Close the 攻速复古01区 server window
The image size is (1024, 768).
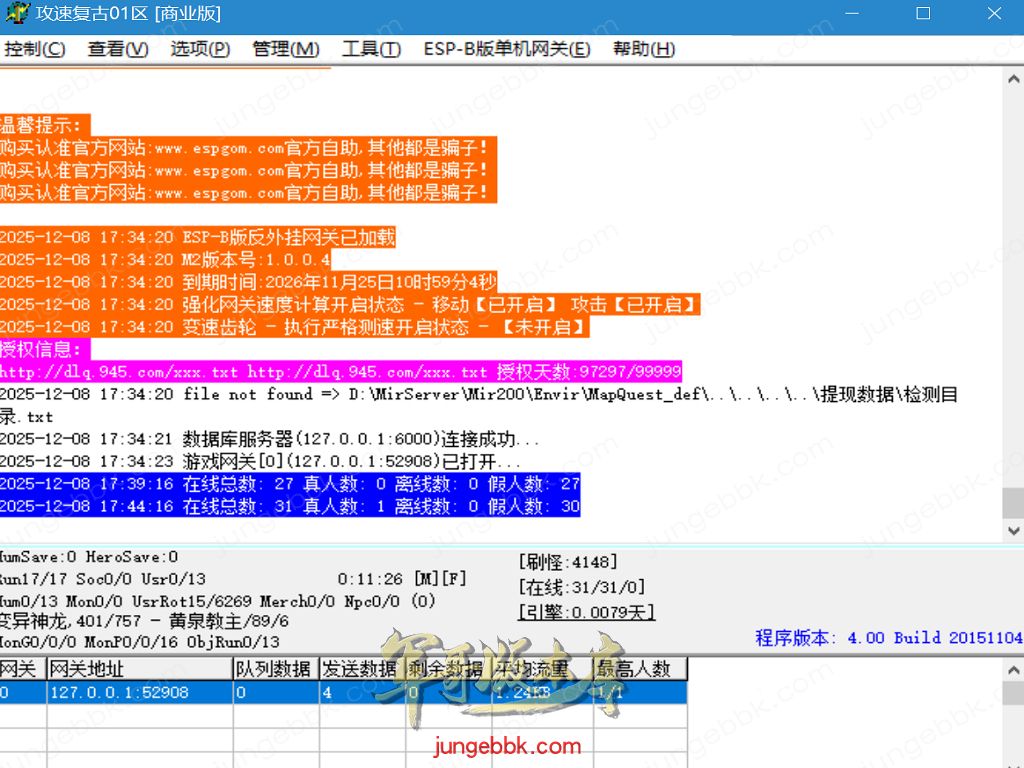[993, 14]
